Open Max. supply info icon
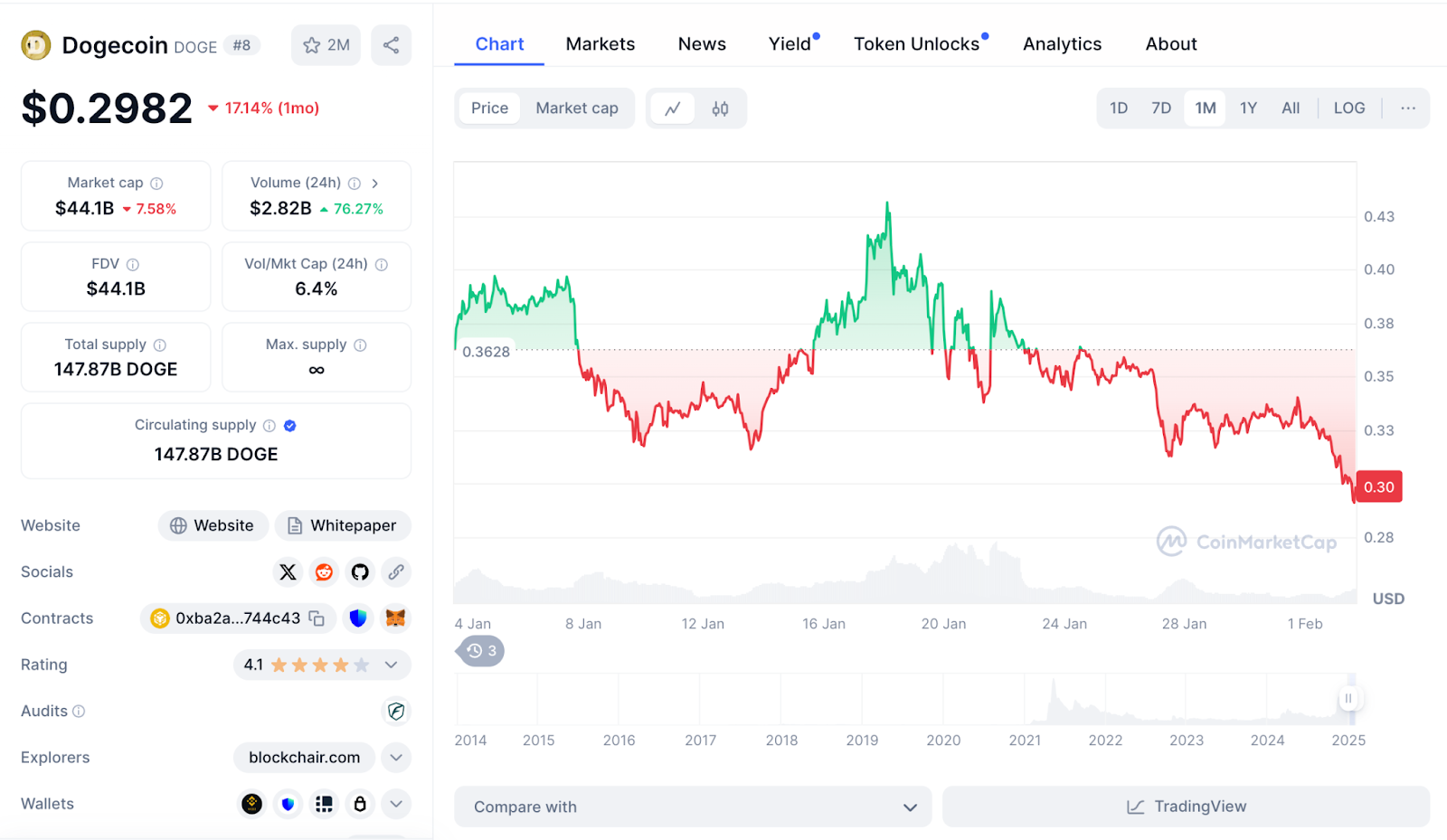Image resolution: width=1447 pixels, height=840 pixels. point(360,344)
